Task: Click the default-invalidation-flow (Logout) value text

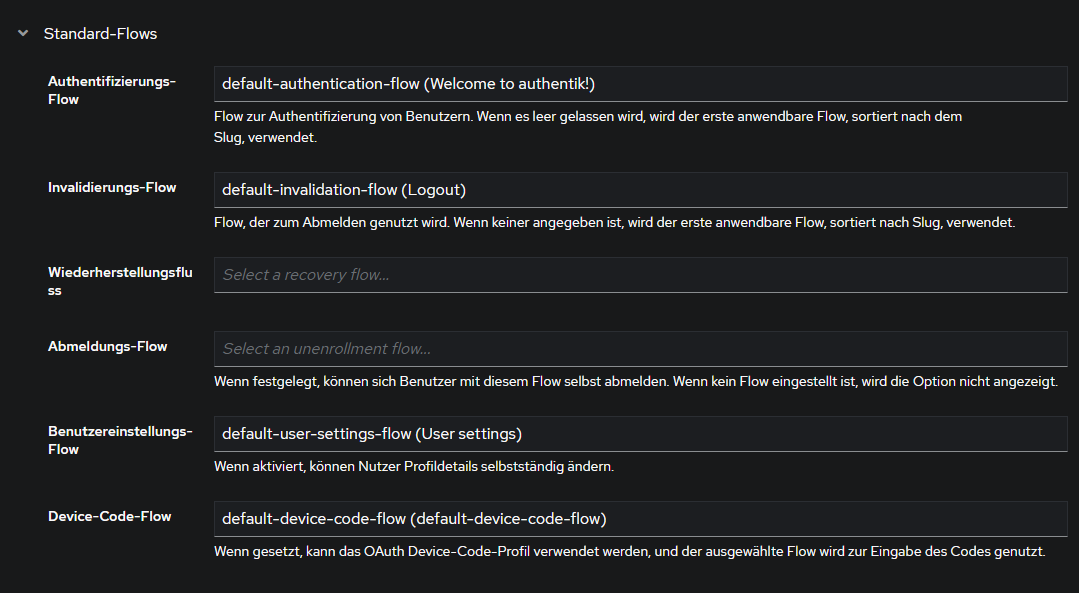Action: (x=344, y=190)
